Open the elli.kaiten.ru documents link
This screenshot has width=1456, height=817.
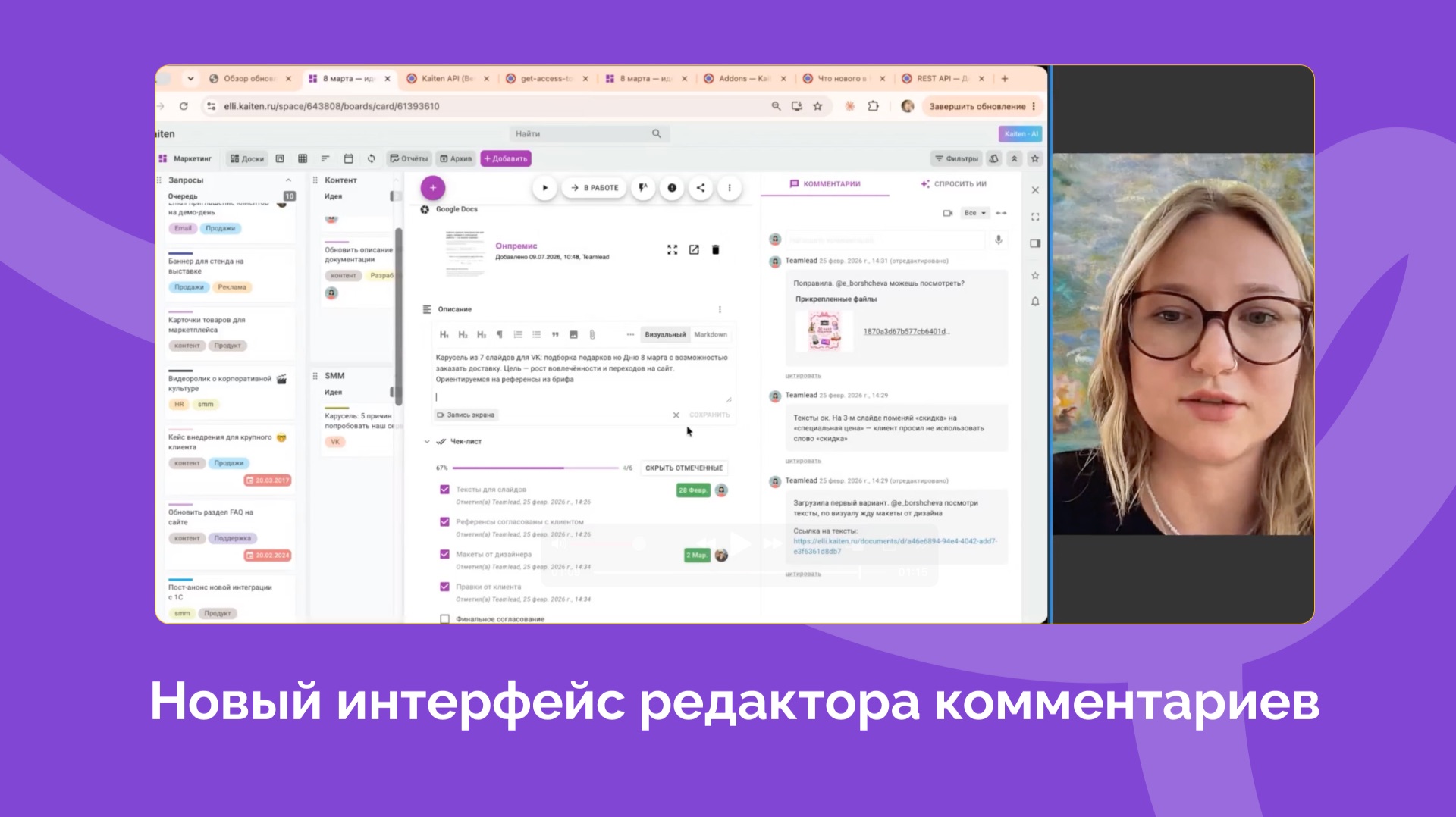click(x=895, y=546)
